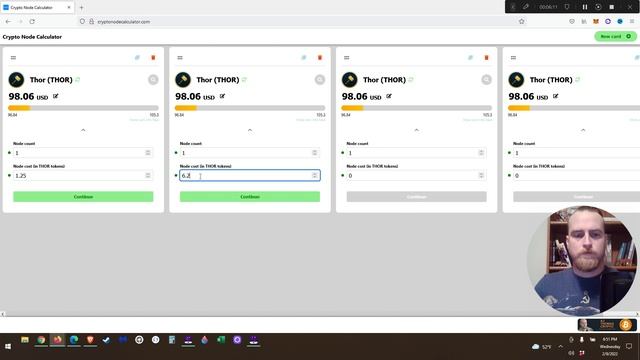Edit the 98.06 USD price on first card

56,96
